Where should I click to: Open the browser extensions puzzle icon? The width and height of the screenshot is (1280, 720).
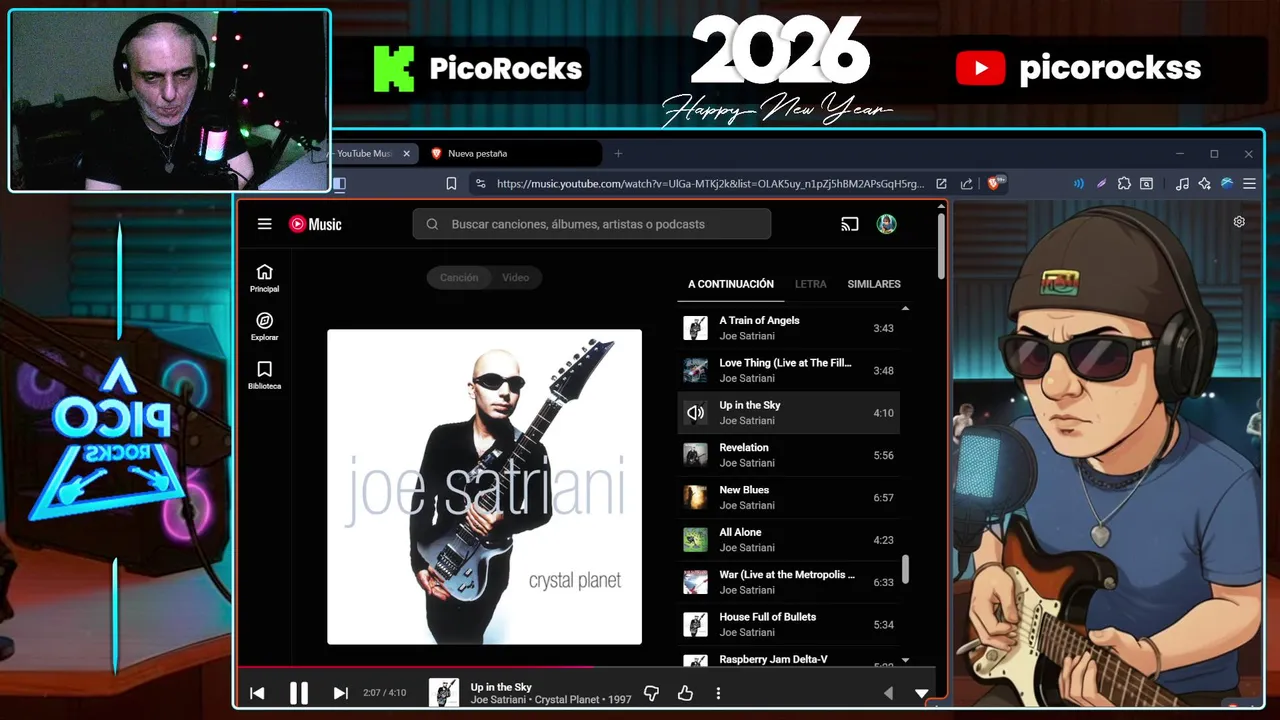1124,184
